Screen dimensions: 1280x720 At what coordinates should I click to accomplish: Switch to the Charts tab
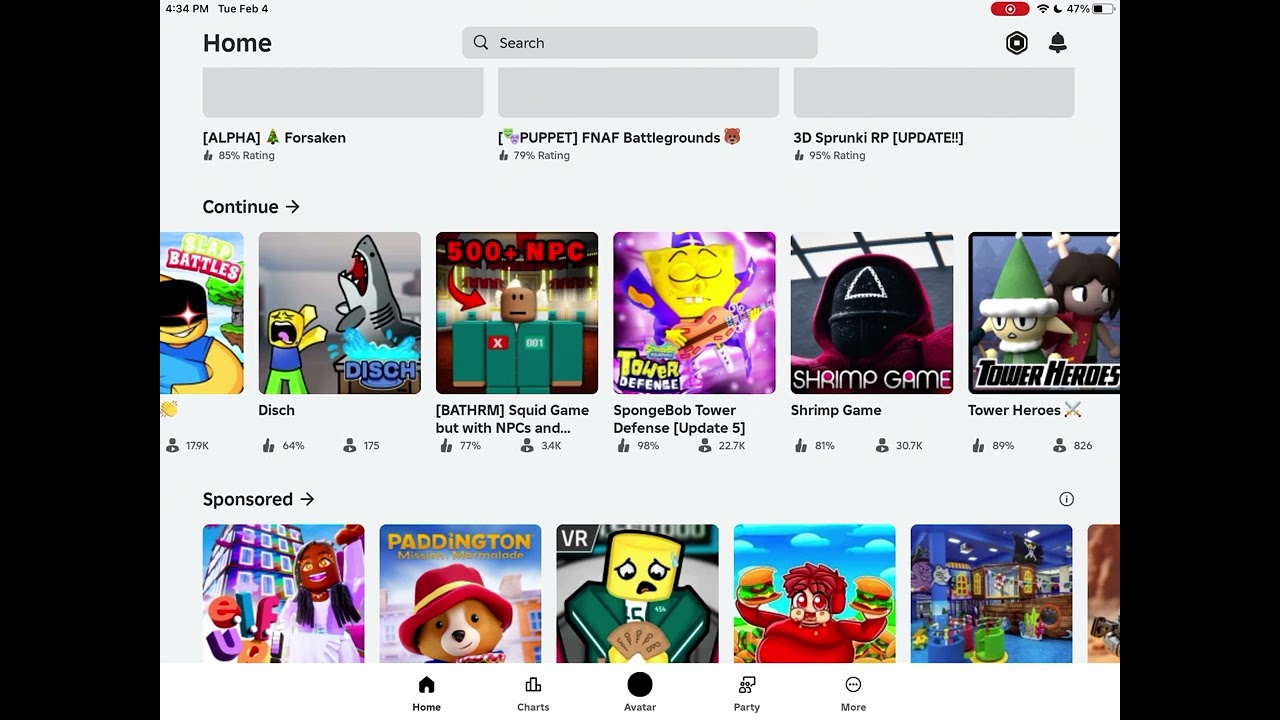(x=533, y=693)
